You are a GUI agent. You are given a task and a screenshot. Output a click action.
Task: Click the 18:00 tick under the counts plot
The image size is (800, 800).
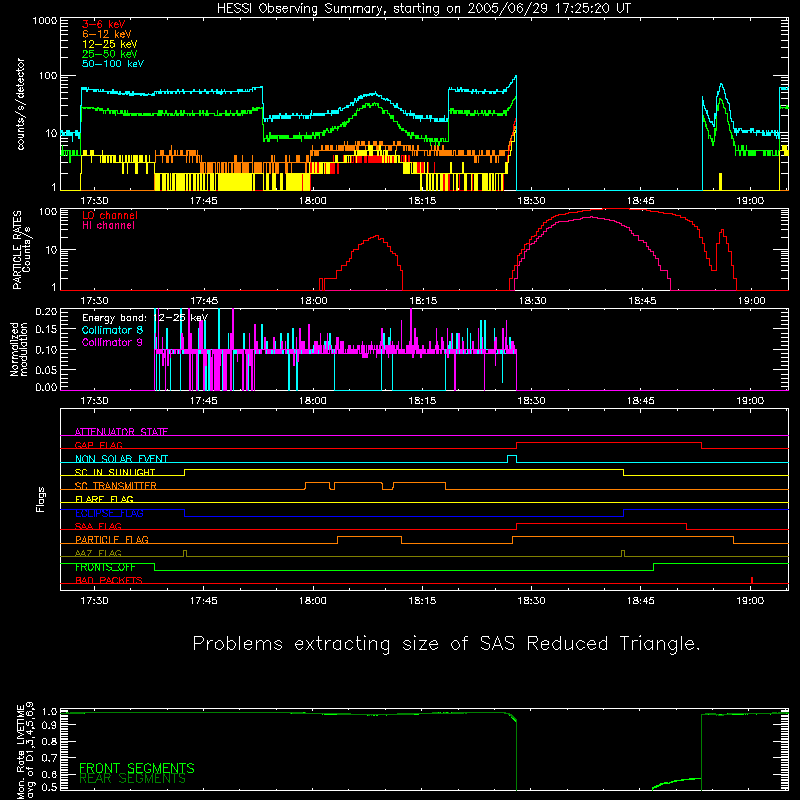tap(312, 201)
